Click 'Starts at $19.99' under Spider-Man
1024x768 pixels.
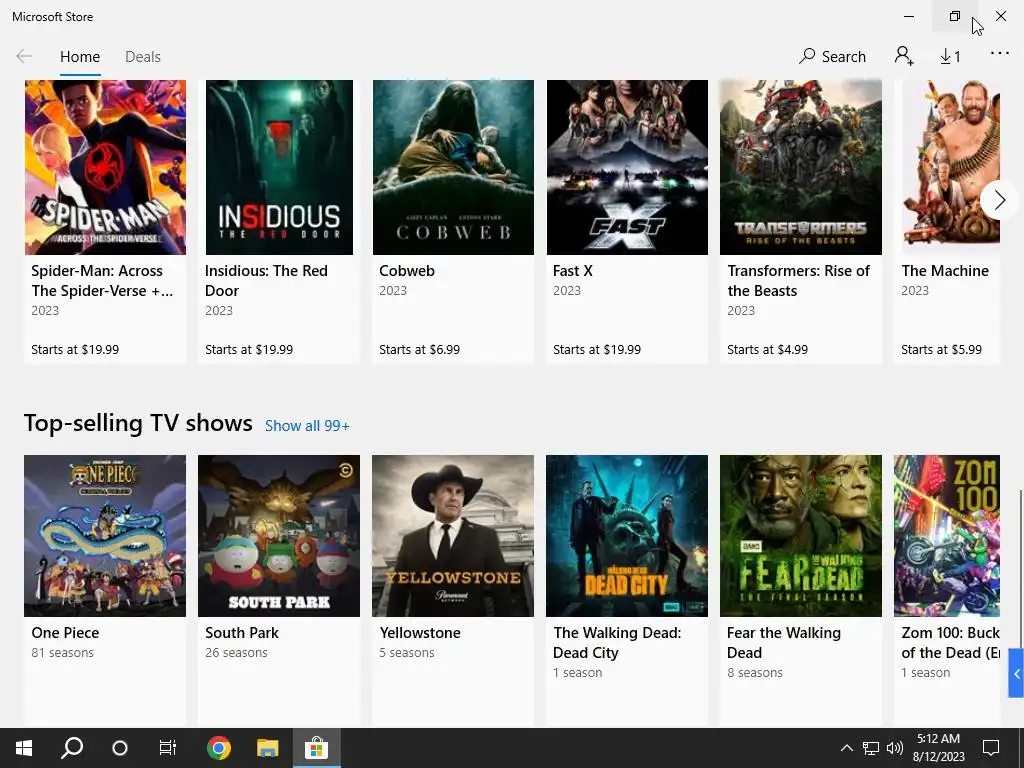[x=75, y=349]
